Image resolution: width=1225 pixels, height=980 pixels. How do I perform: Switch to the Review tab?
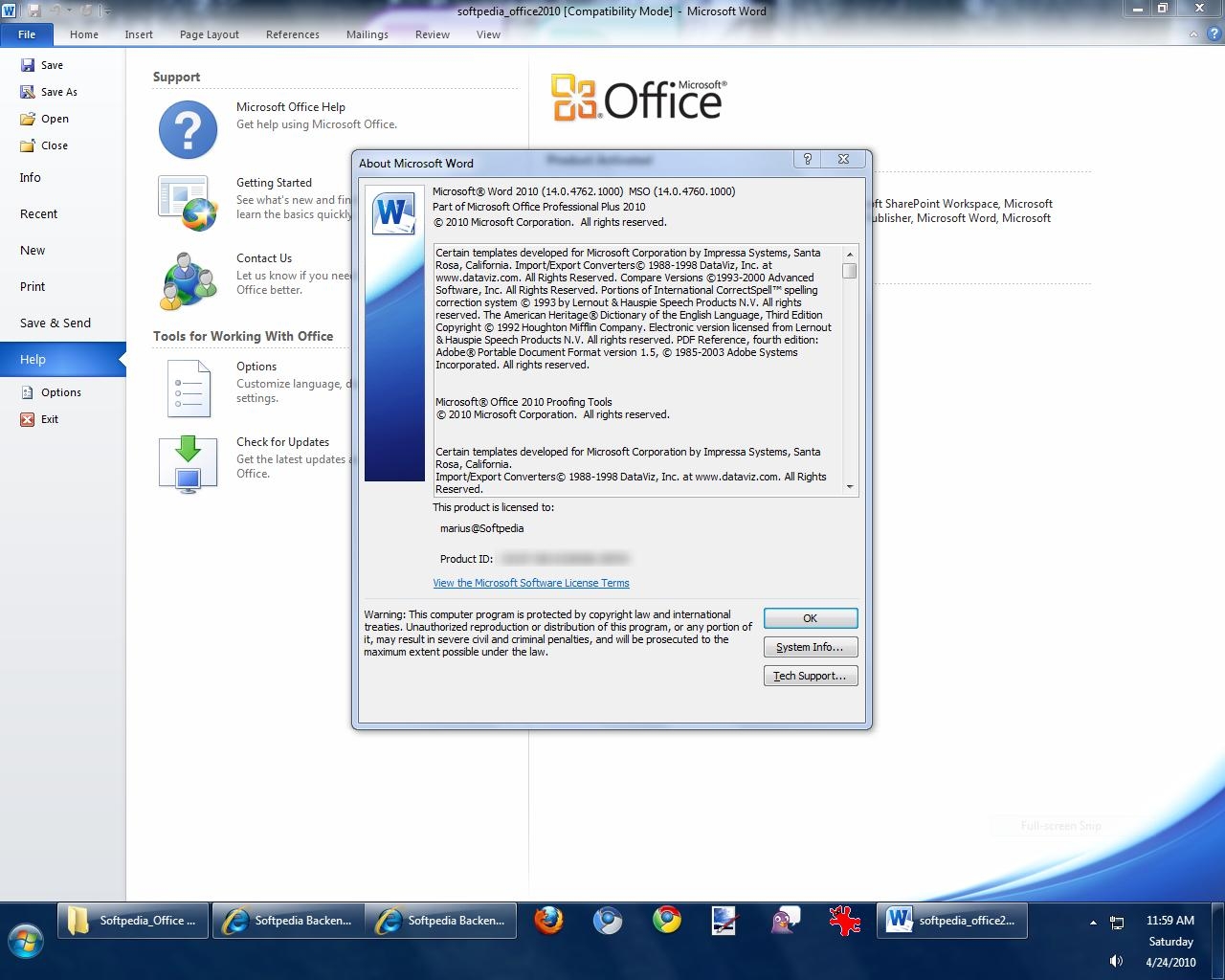tap(433, 34)
